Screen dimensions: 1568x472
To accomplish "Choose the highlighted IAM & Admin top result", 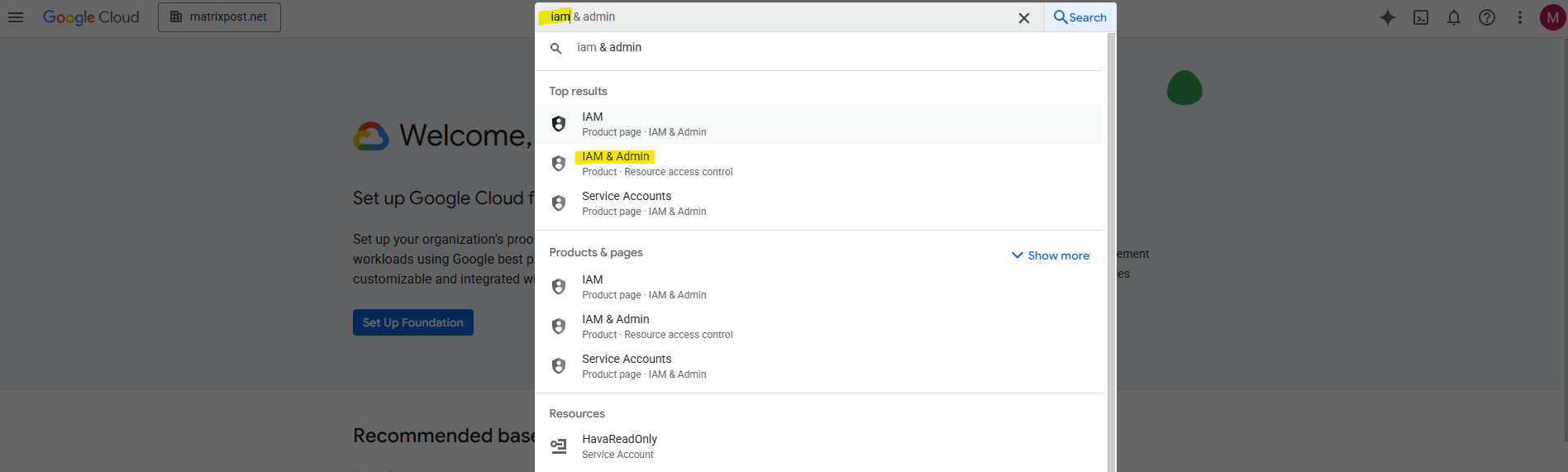I will tap(616, 157).
